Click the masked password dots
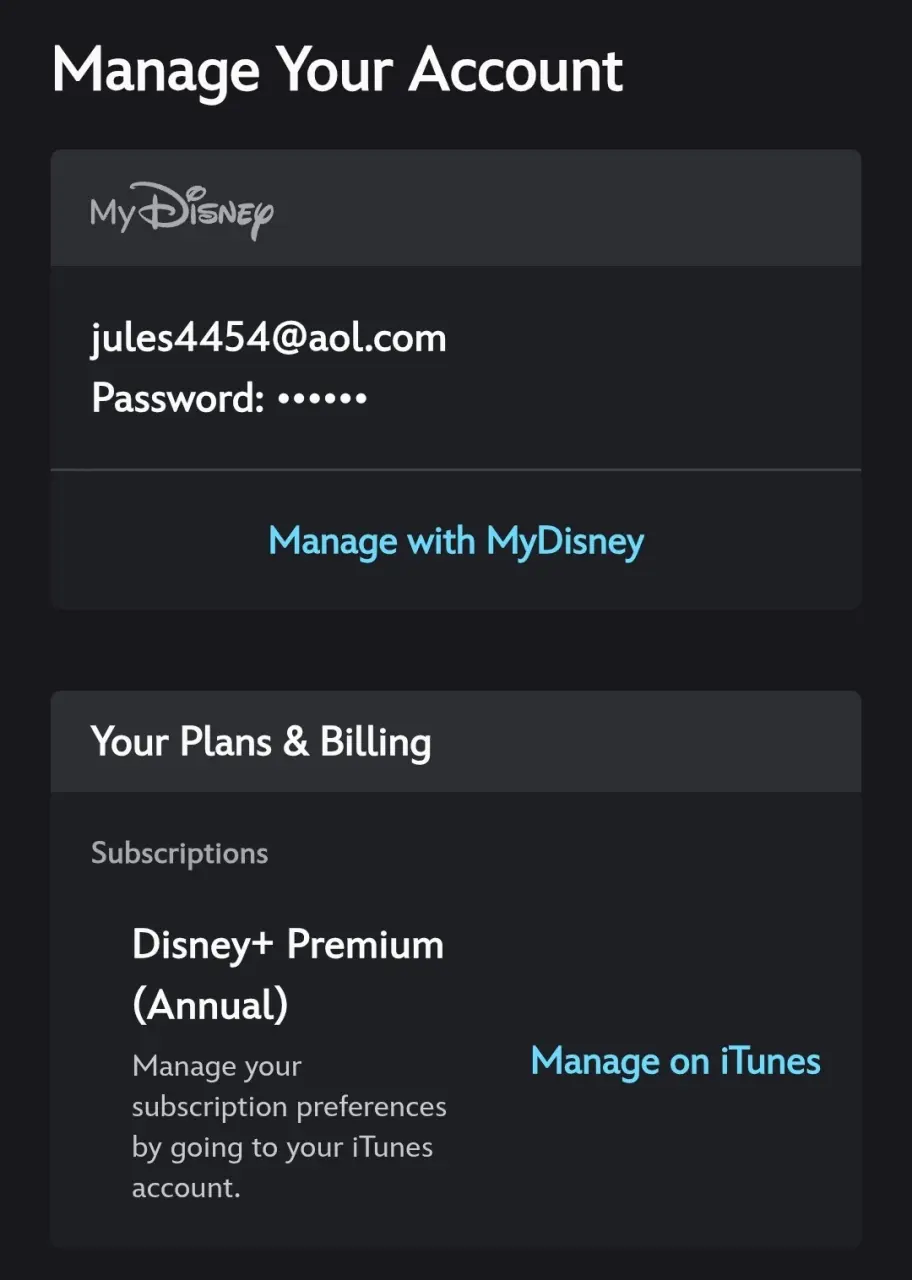Viewport: 912px width, 1280px height. click(322, 399)
